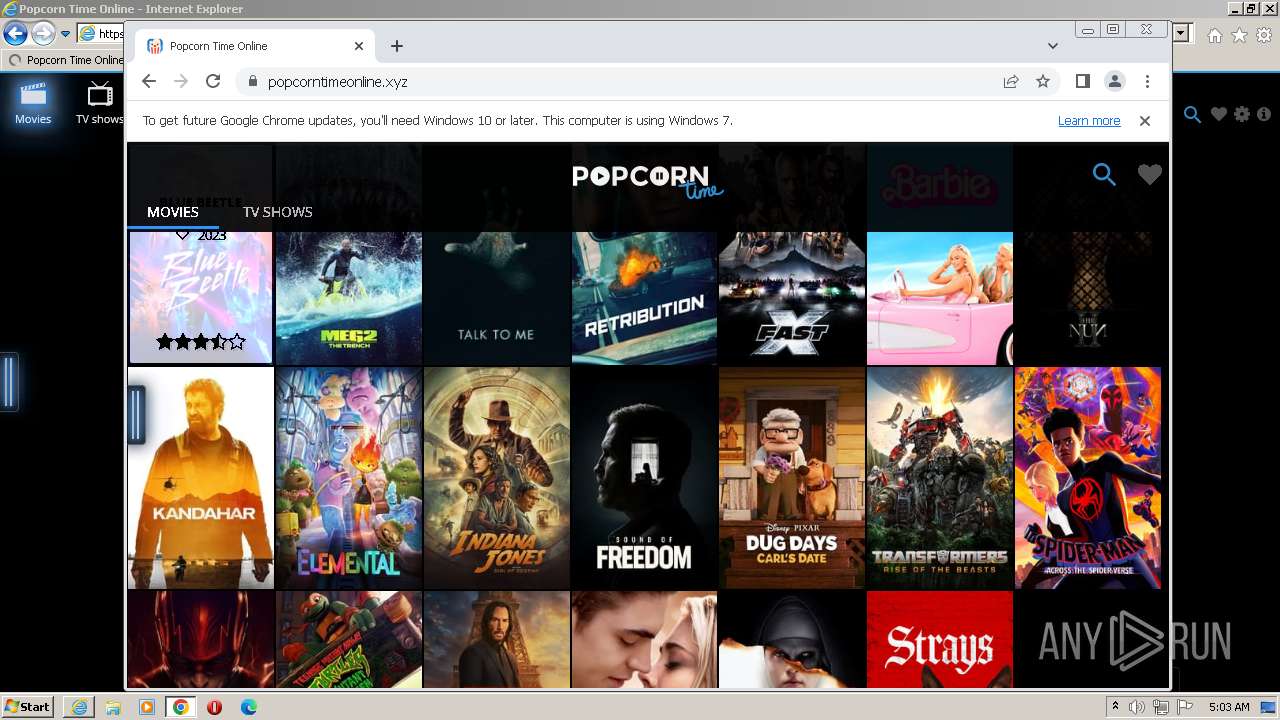Select Movies icon in Internet Explorer page
The image size is (1280, 720).
(x=33, y=103)
